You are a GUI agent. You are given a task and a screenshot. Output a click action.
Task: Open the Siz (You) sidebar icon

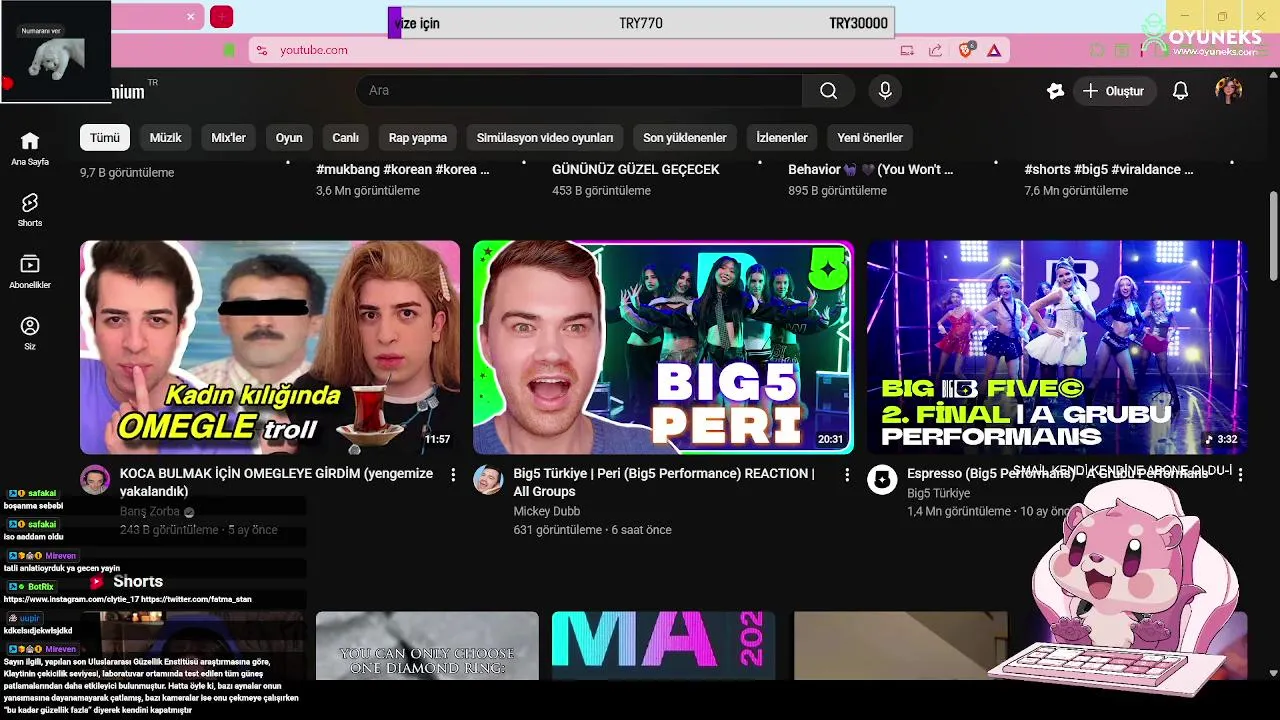pyautogui.click(x=30, y=333)
